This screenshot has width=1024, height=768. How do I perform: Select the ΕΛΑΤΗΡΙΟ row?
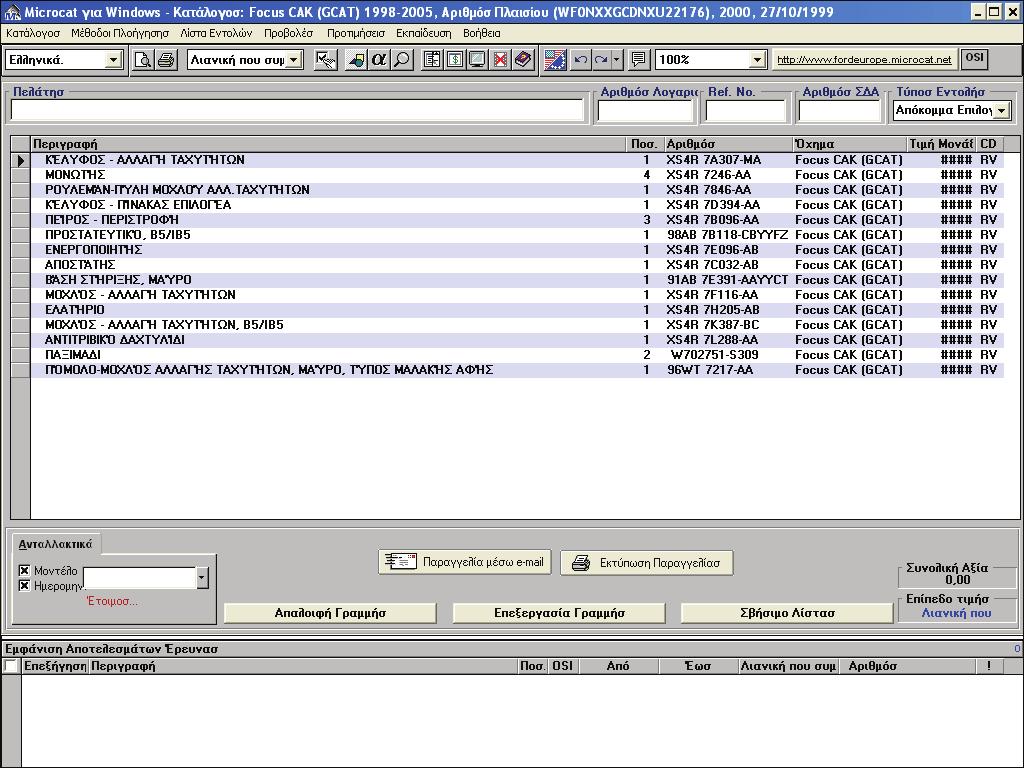pyautogui.click(x=517, y=310)
